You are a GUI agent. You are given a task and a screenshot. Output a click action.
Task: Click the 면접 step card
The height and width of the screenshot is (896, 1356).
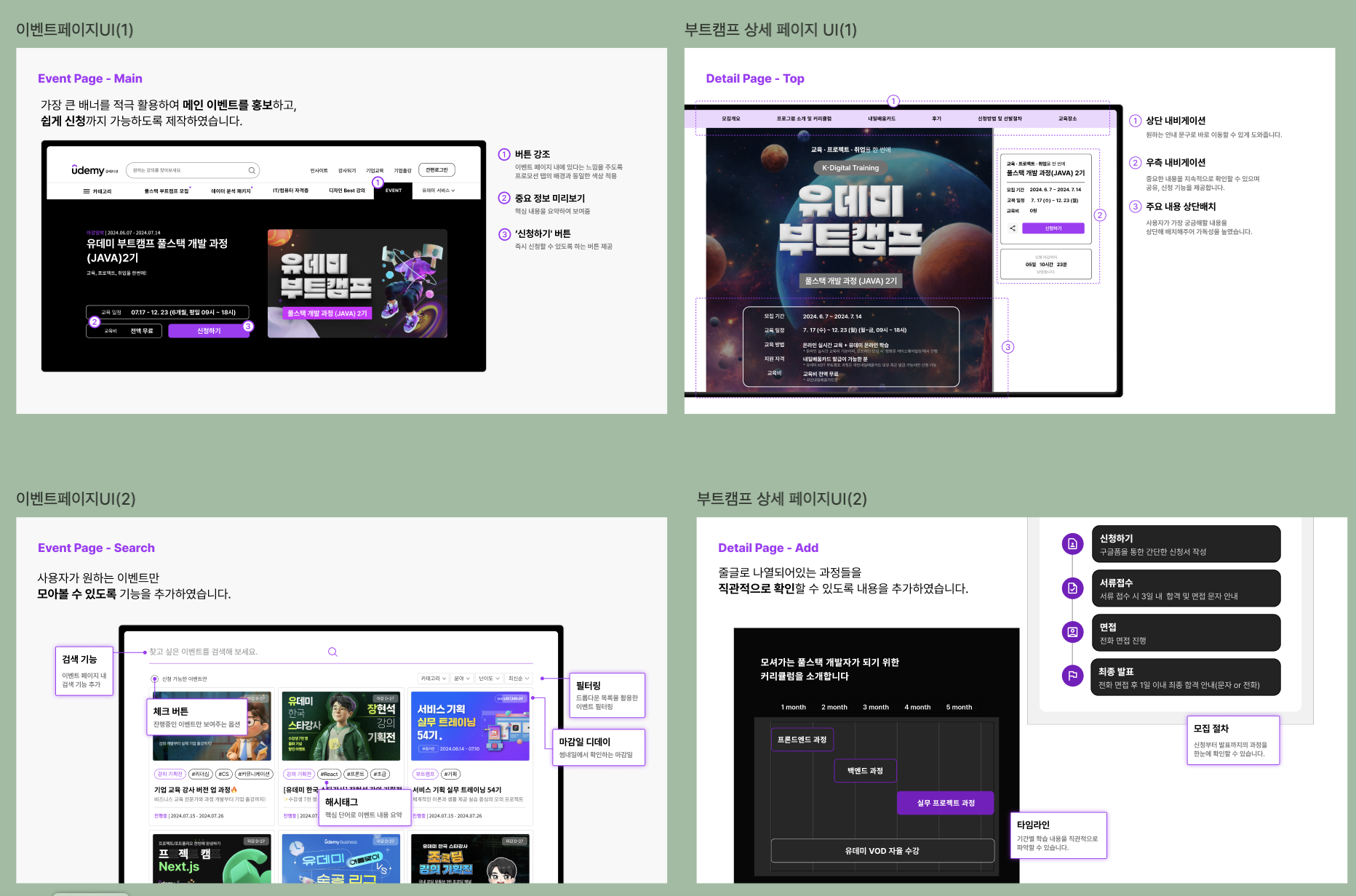1186,633
